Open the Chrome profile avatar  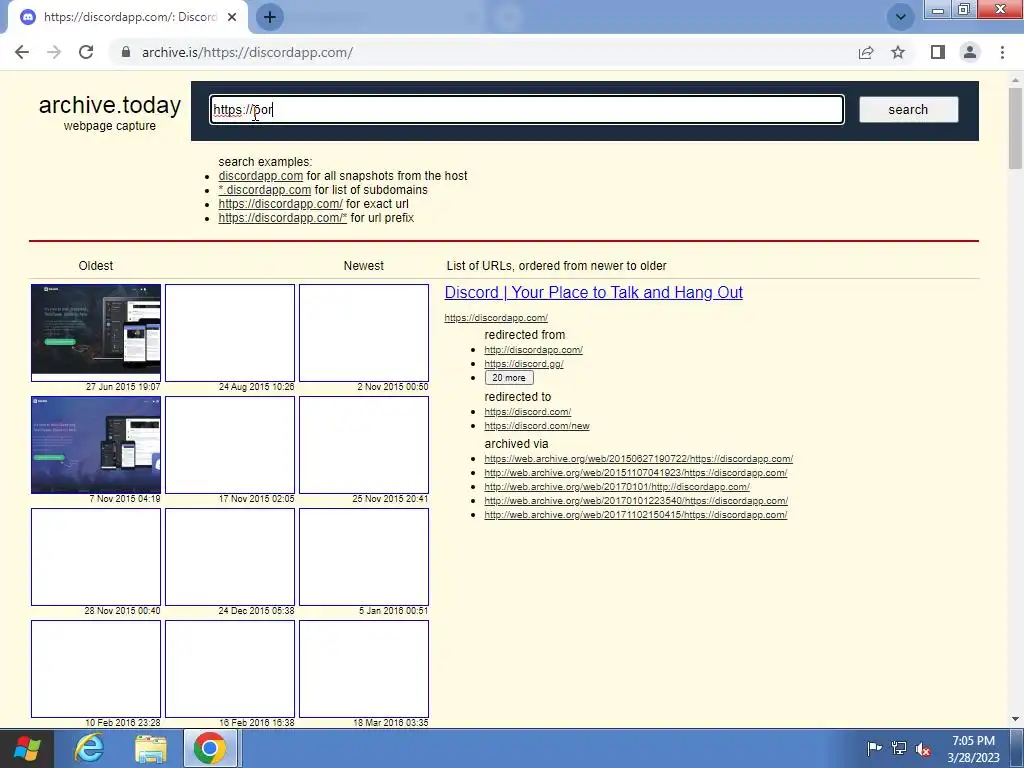click(970, 52)
